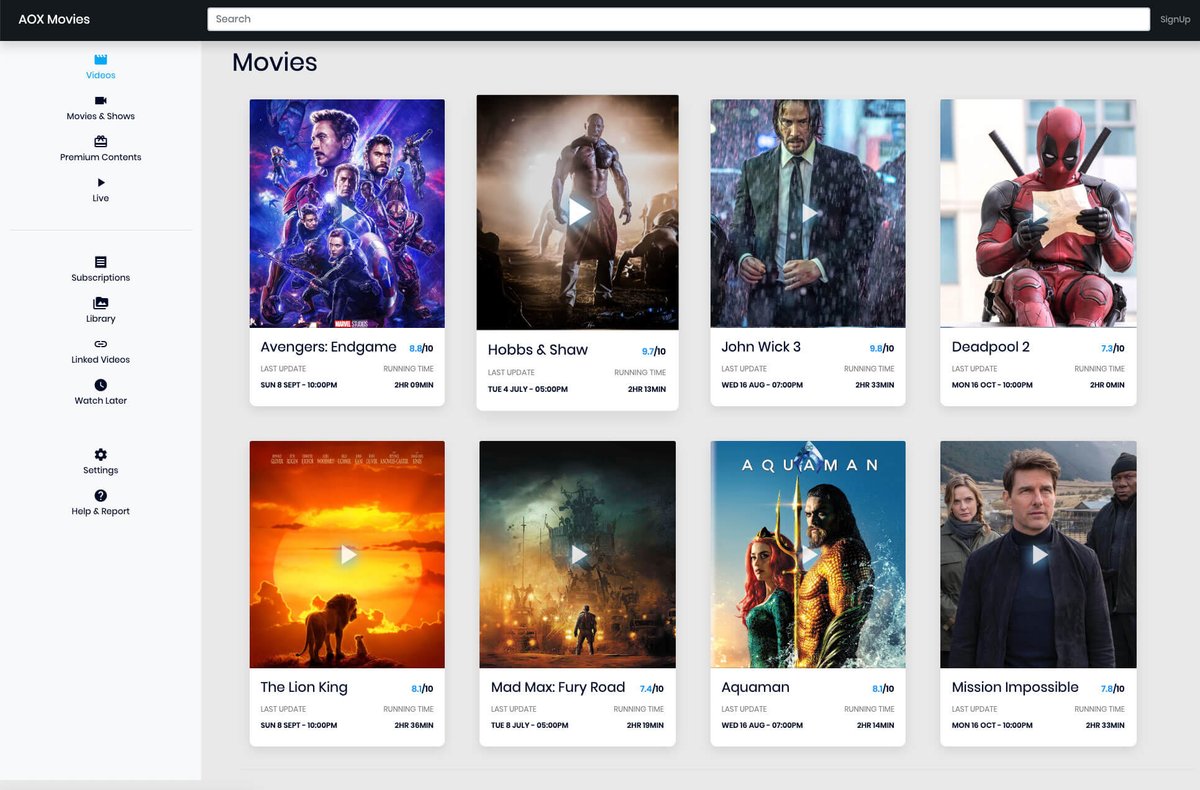Image resolution: width=1200 pixels, height=790 pixels.
Task: Open the Watch Later list
Action: pyautogui.click(x=100, y=385)
